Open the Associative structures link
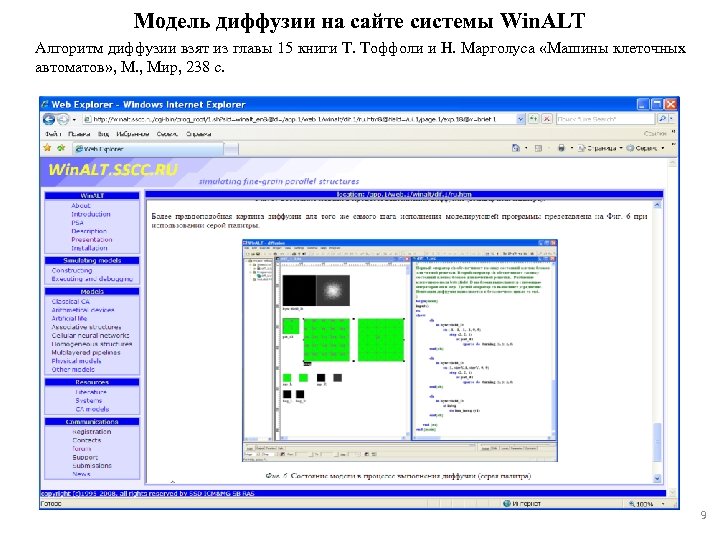Screen dimensions: 720x540 [x=86, y=327]
